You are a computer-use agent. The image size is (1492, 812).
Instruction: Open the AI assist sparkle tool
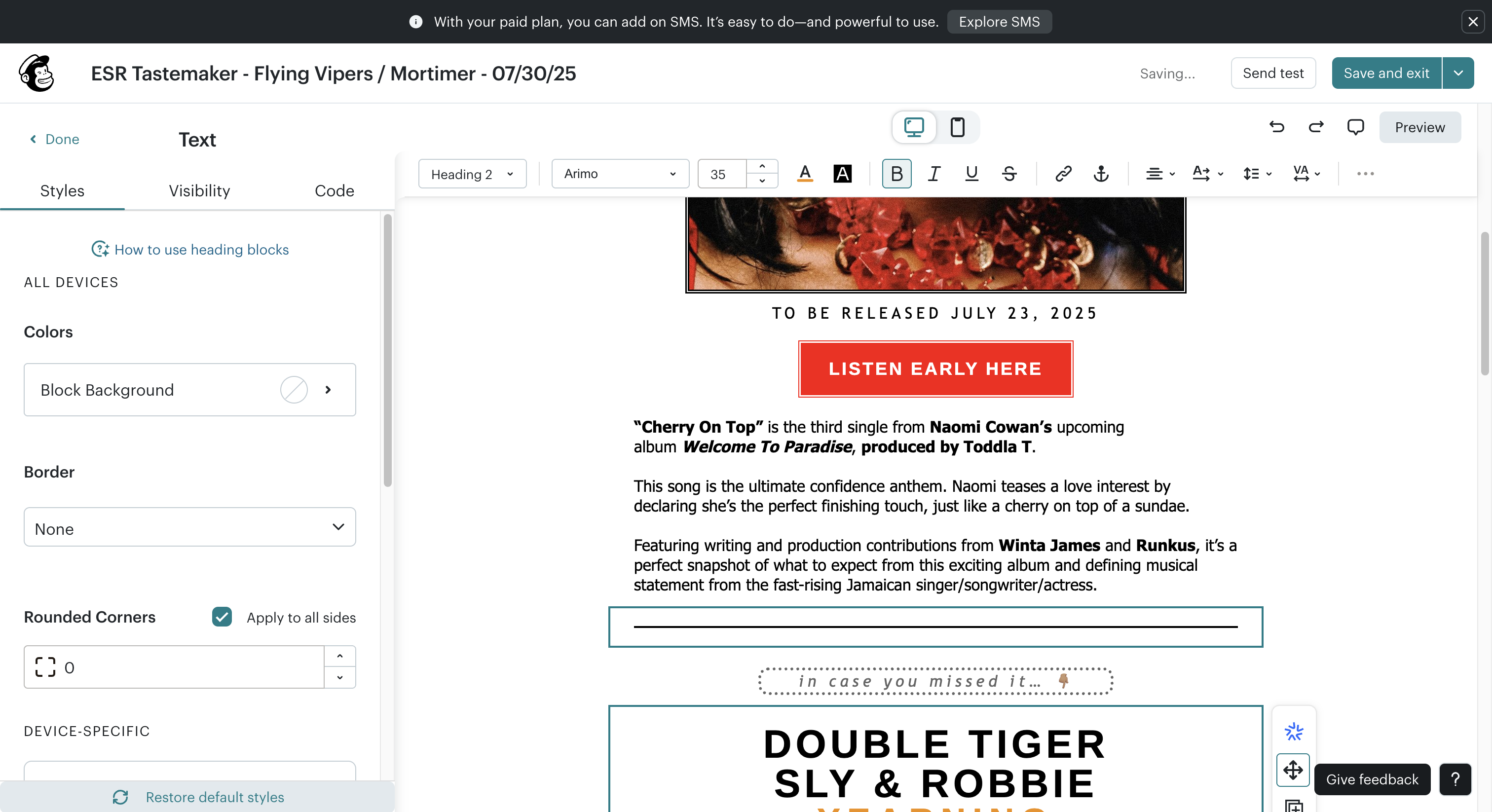[x=1293, y=732]
